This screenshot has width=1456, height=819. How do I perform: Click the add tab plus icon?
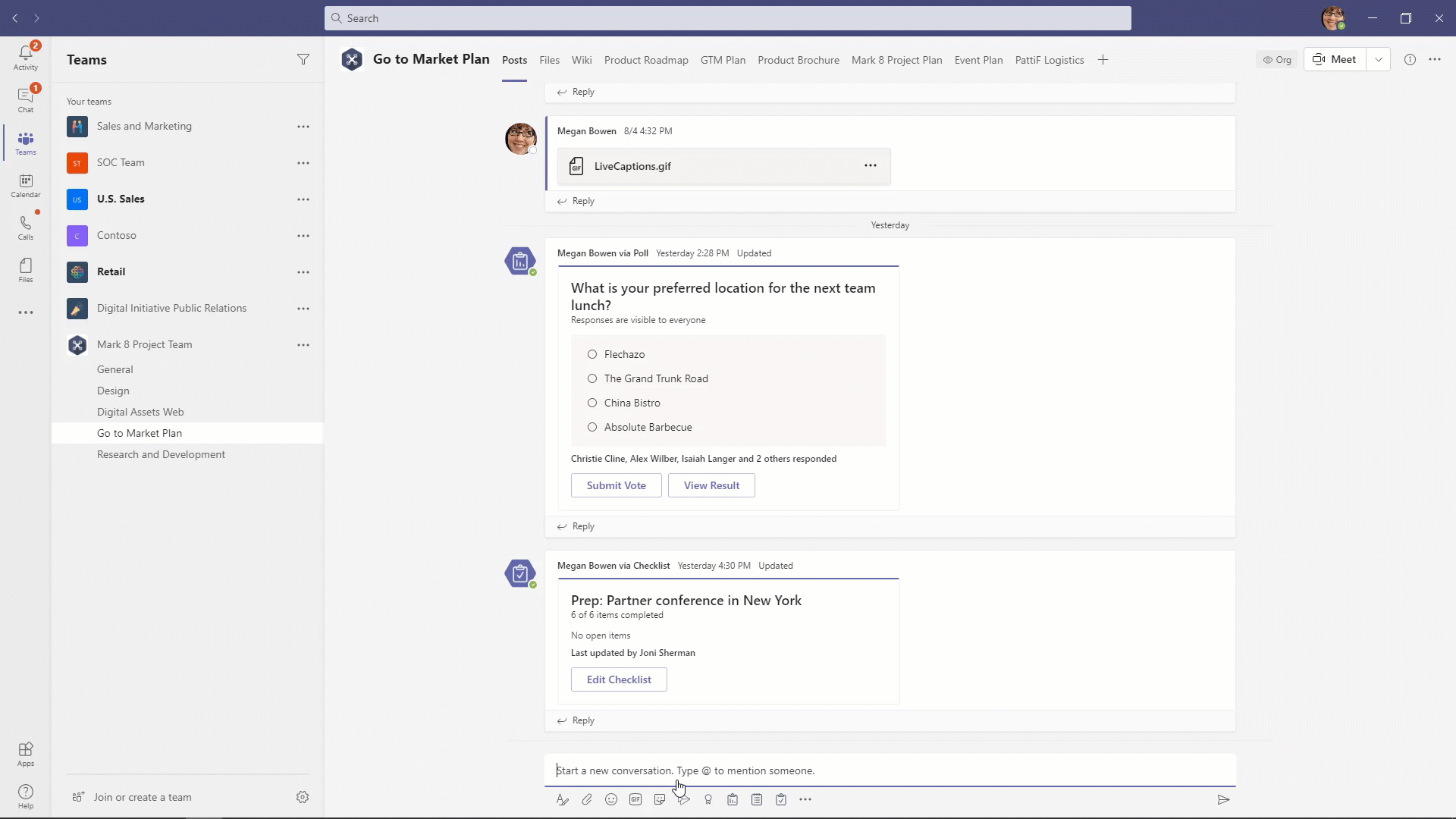tap(1103, 60)
